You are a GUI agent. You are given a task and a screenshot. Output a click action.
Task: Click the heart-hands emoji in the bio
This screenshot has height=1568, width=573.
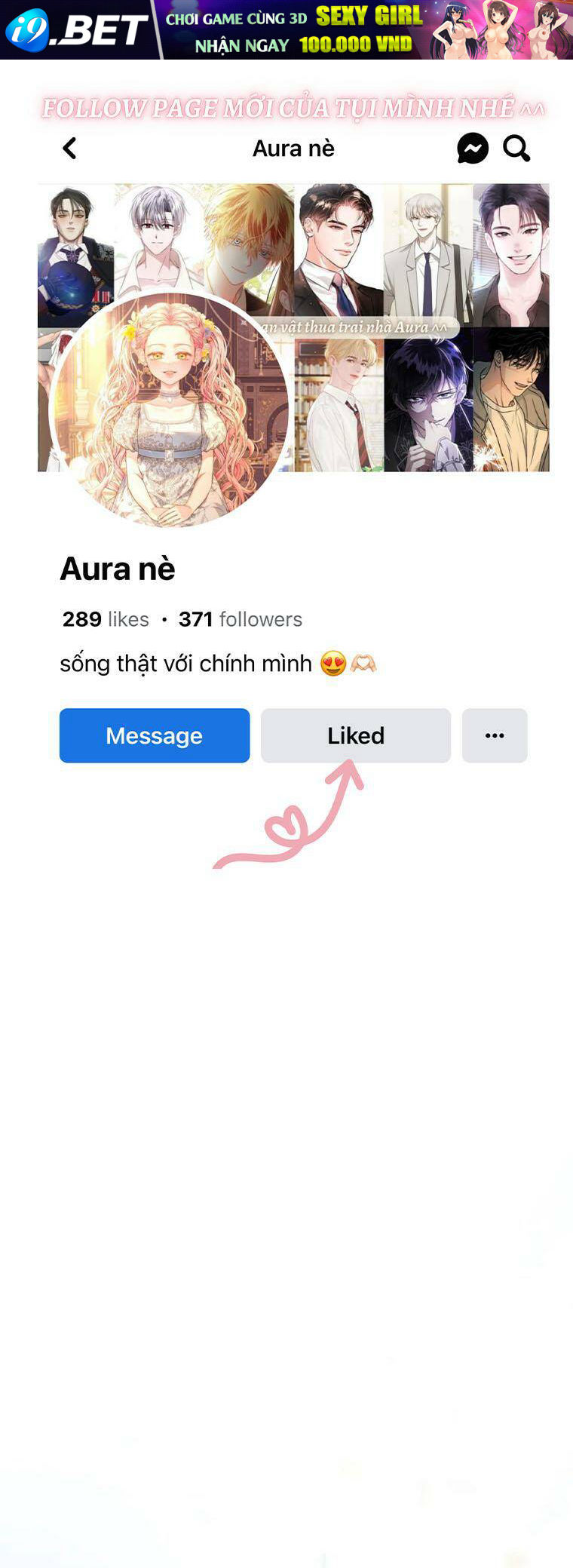[x=363, y=664]
